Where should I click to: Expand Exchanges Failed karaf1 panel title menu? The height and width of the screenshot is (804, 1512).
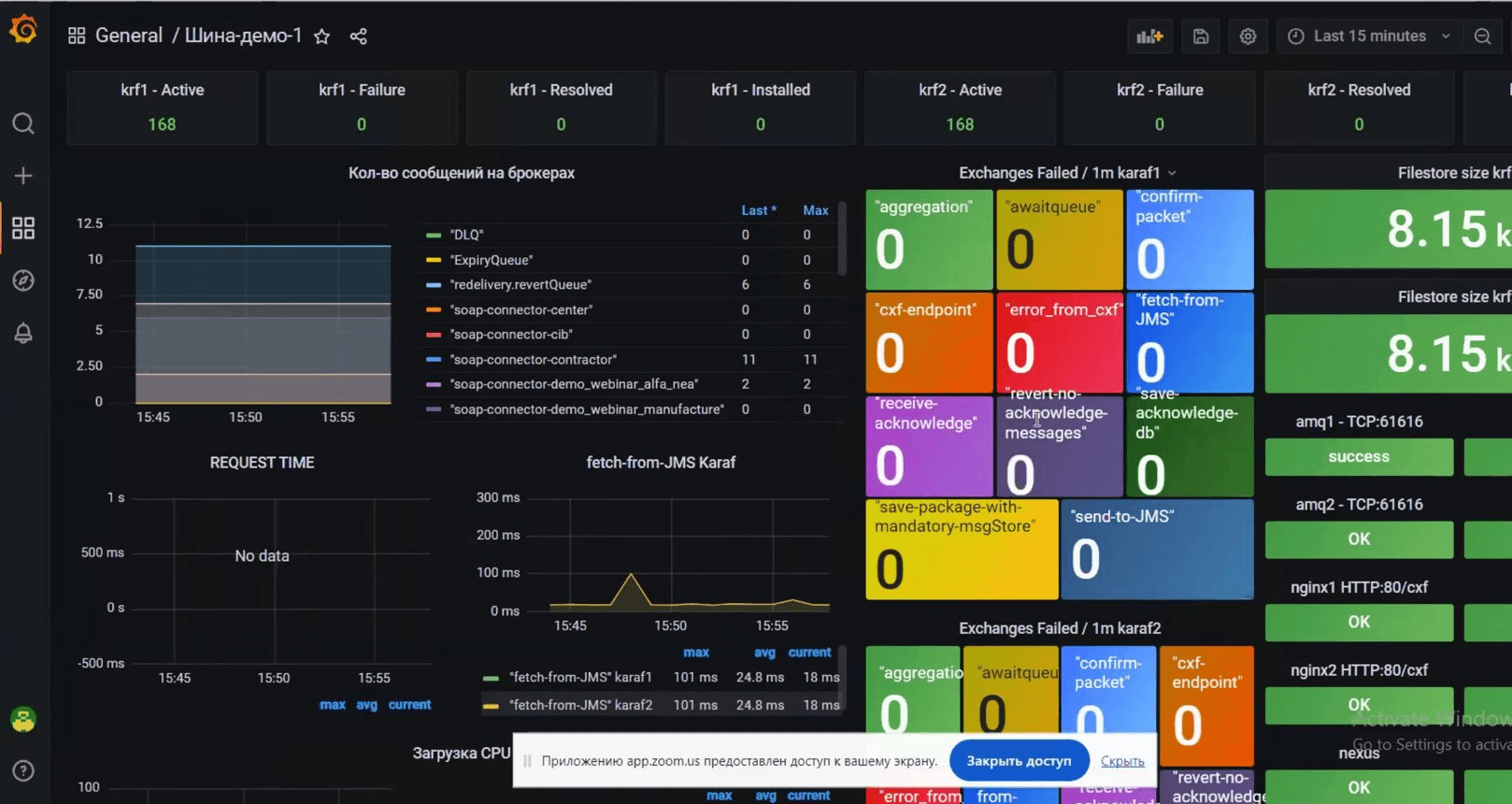[1067, 173]
